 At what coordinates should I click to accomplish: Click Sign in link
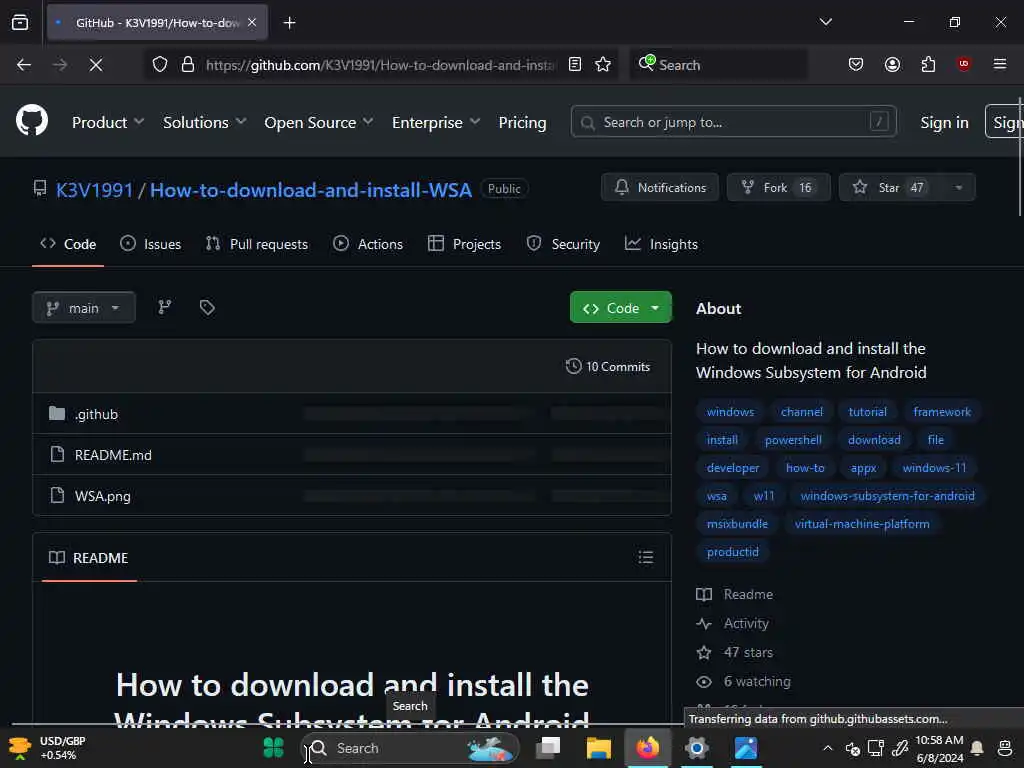click(944, 122)
